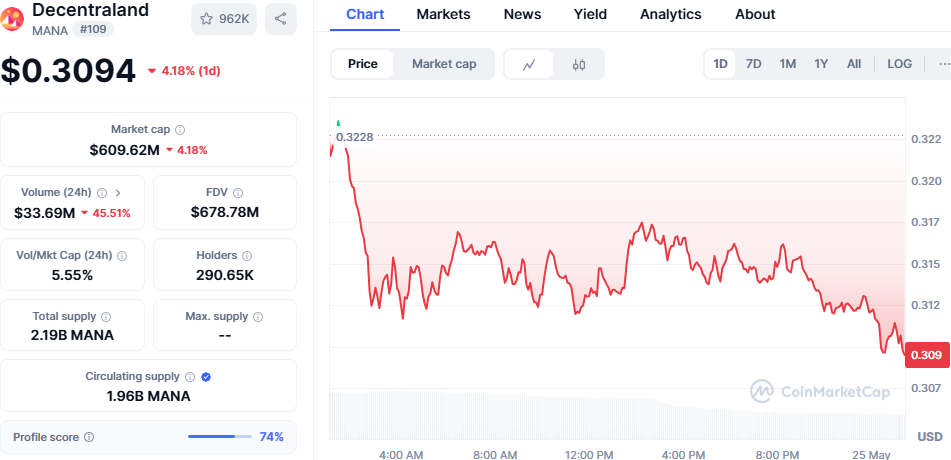Open info icon beside Market cap
This screenshot has width=951, height=460.
[180, 130]
